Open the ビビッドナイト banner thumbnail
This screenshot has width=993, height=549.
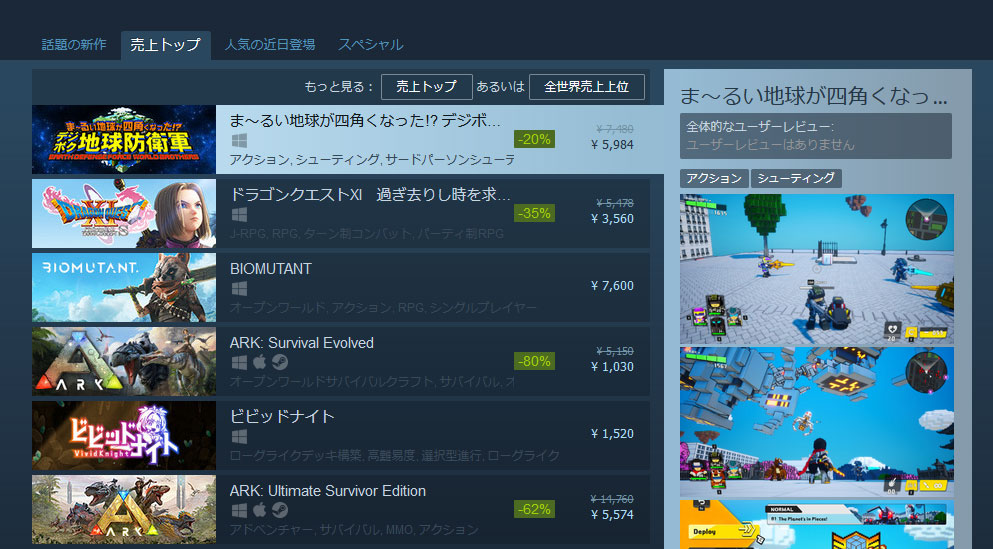point(123,436)
